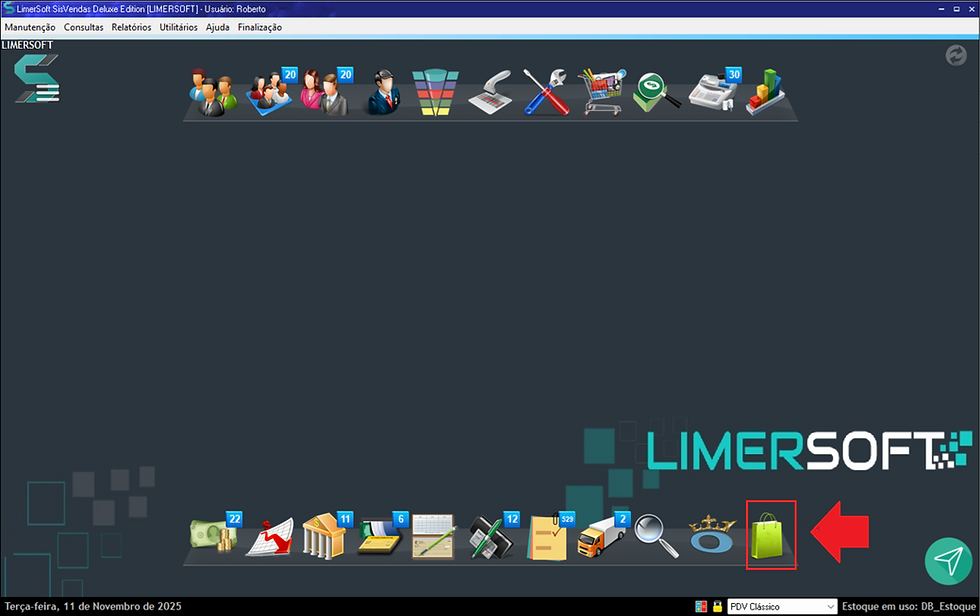Open the Finalização menu
Screen dimensions: 980x616
coord(260,27)
